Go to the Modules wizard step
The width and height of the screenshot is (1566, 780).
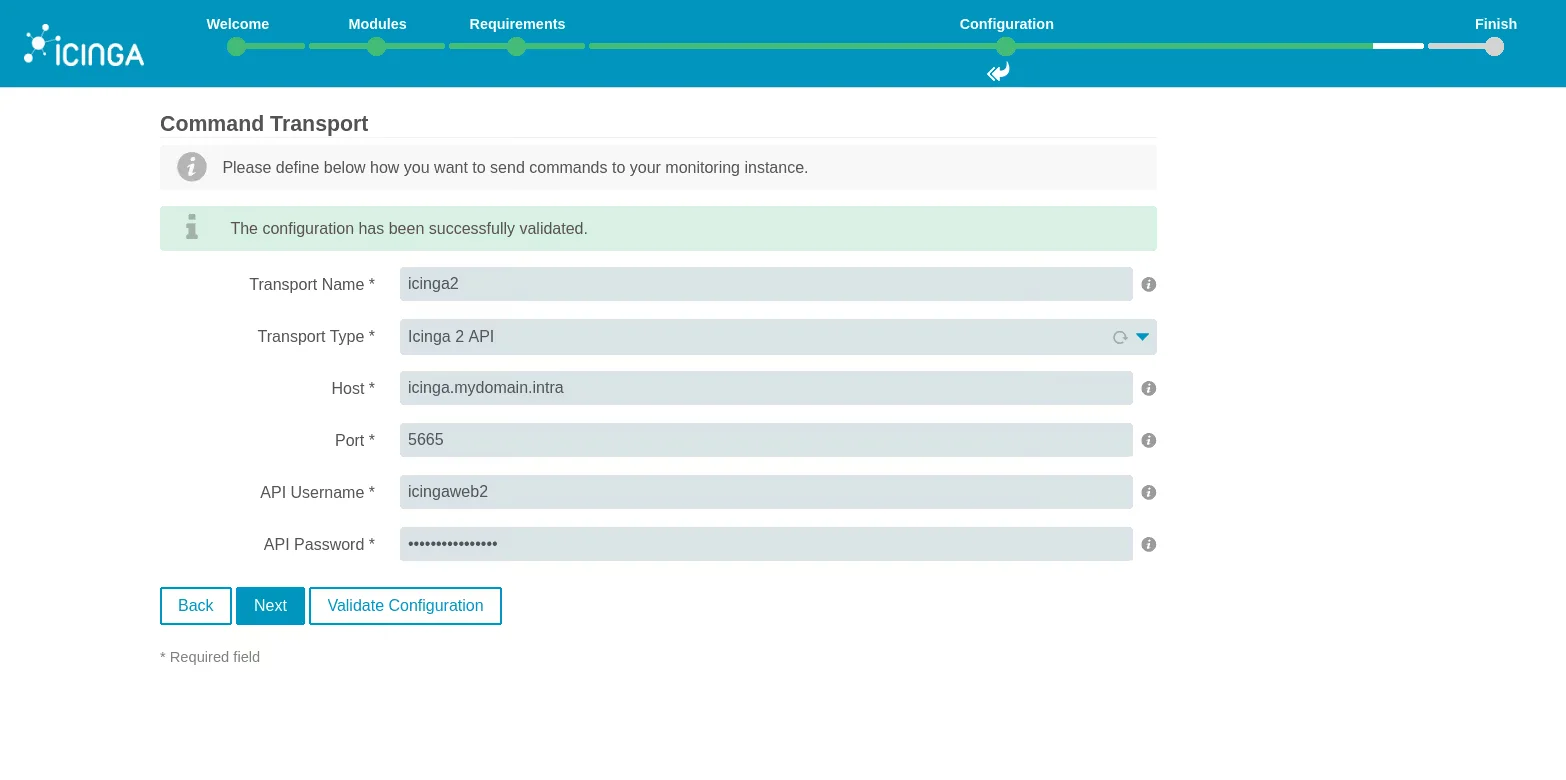[x=377, y=46]
